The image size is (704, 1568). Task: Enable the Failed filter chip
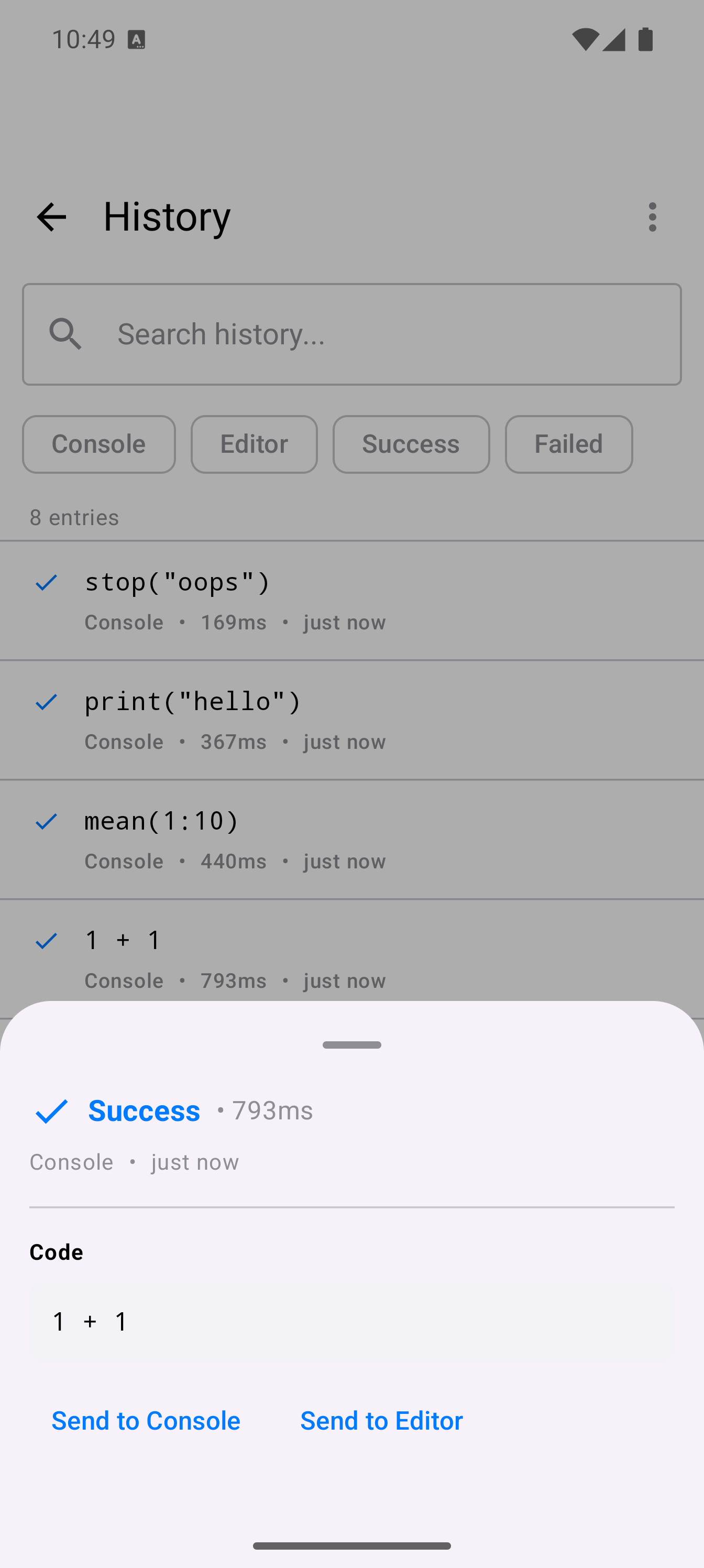pos(568,444)
